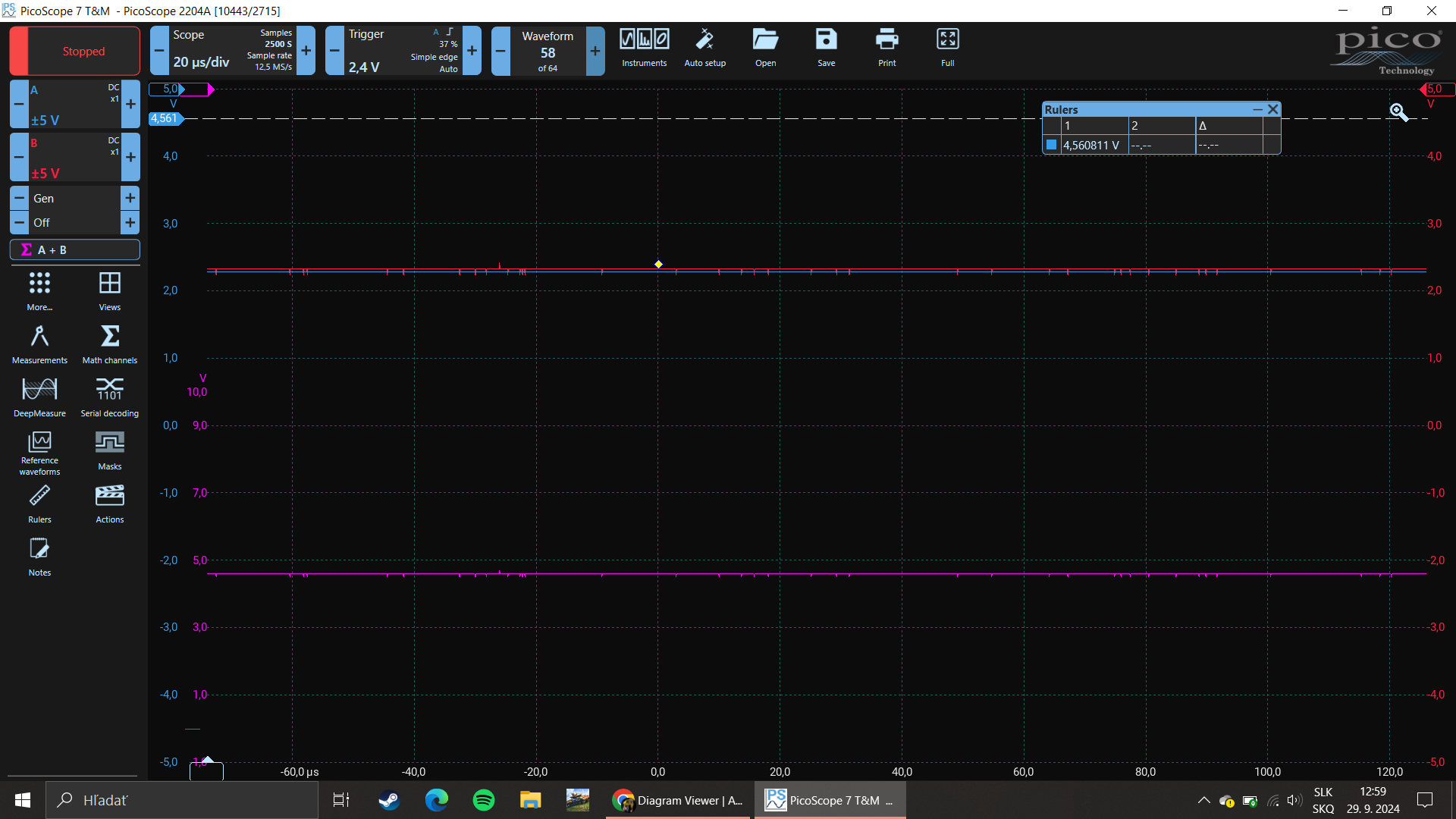
Task: Open the DeepMeasure tool
Action: (x=39, y=397)
